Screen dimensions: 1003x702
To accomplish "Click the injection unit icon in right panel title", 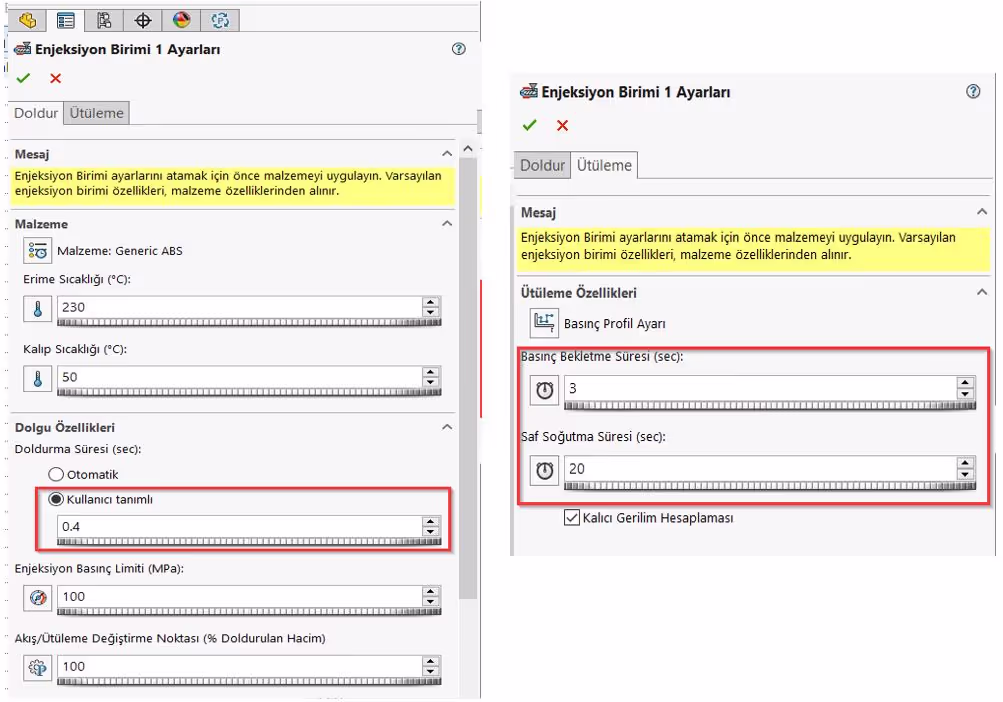I will point(529,92).
